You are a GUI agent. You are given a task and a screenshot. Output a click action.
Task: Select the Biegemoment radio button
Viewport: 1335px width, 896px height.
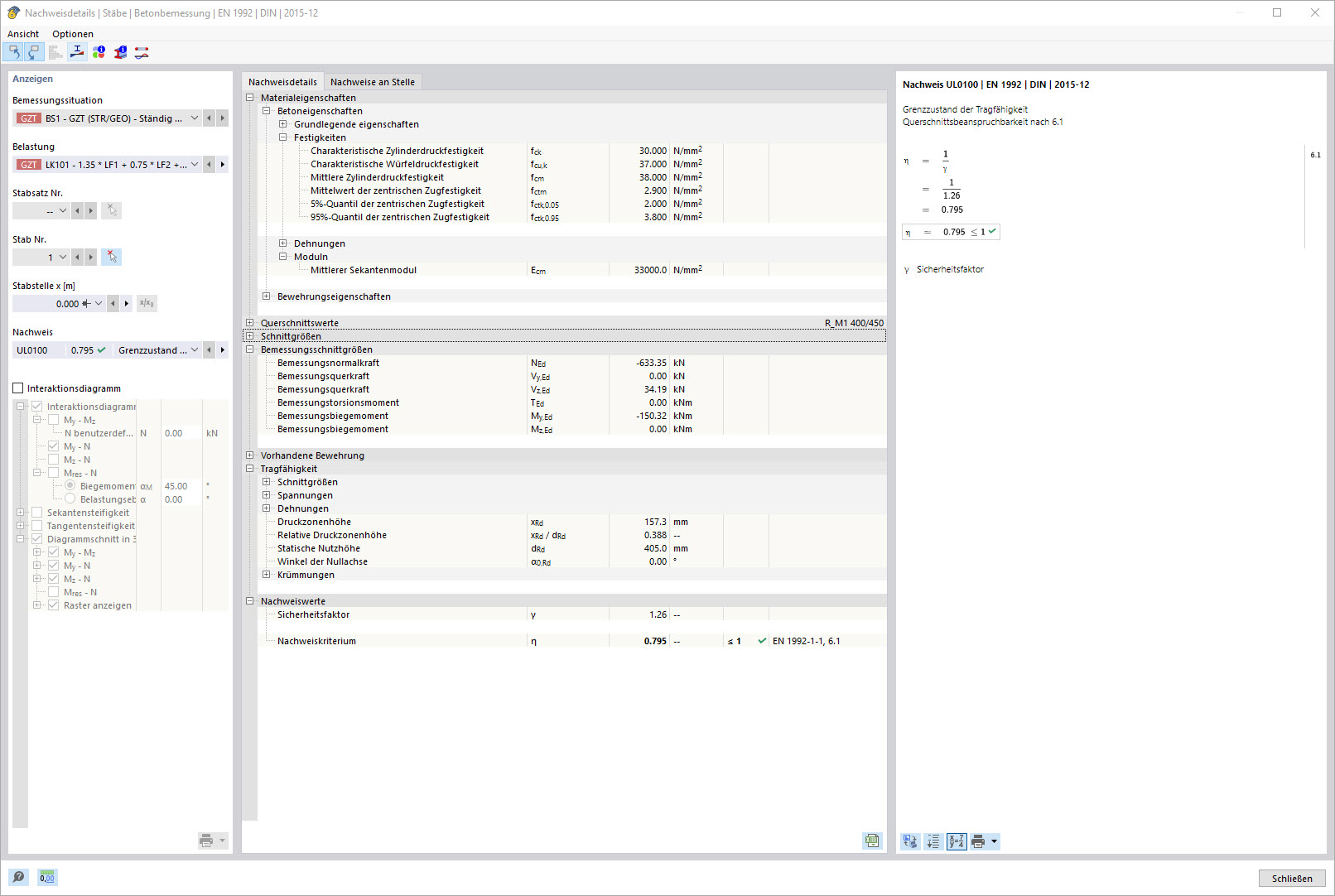pos(70,486)
